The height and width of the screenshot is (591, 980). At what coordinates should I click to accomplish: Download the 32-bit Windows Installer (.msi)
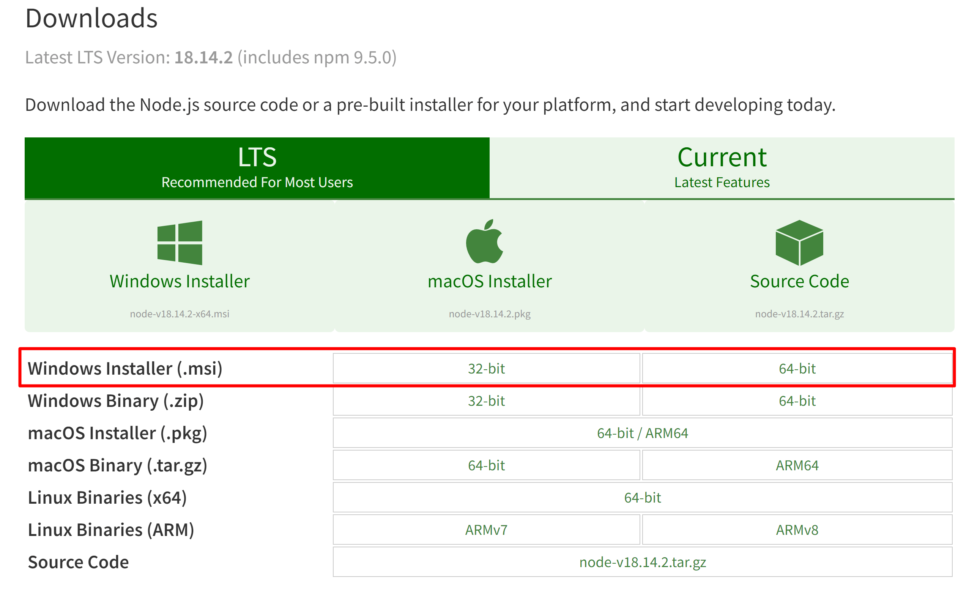pyautogui.click(x=486, y=368)
